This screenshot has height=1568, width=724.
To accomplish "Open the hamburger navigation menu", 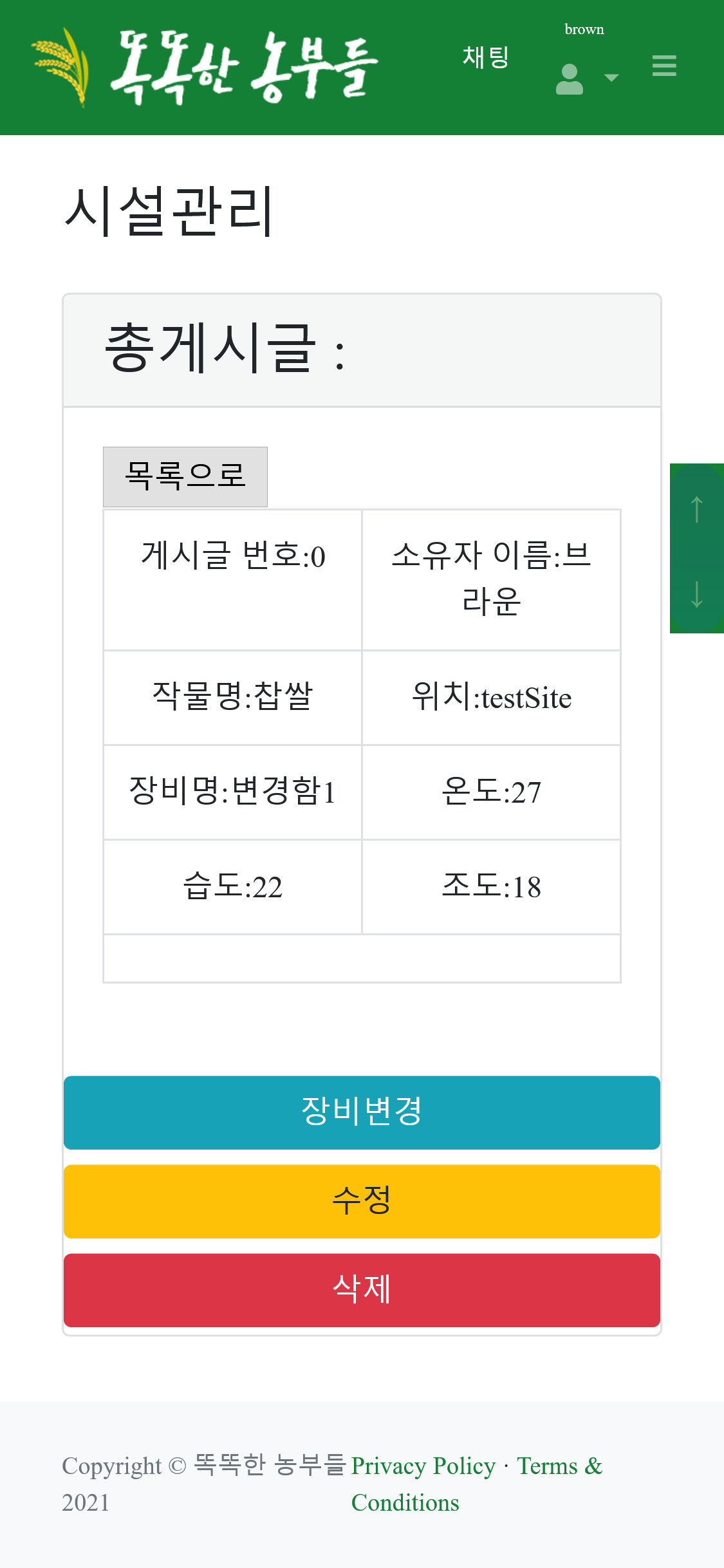I will [x=664, y=66].
